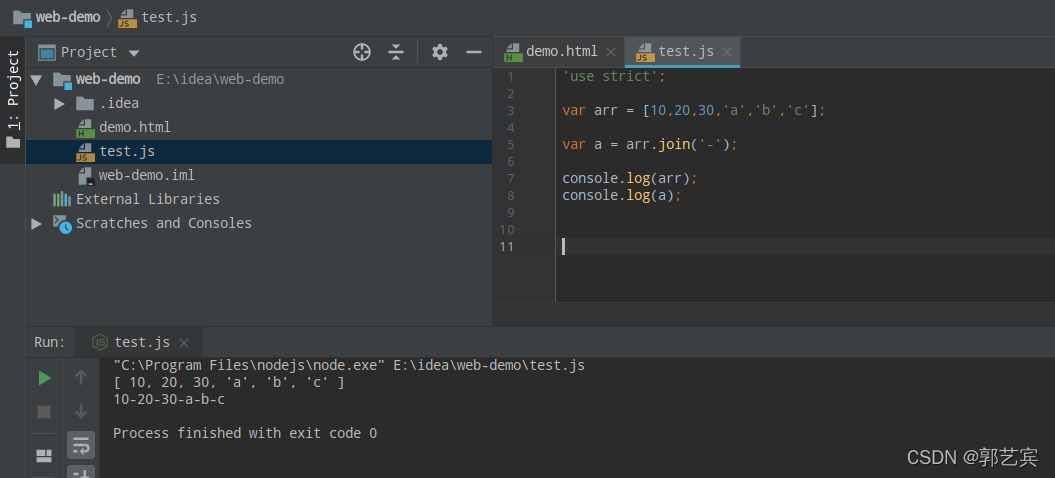Click the console.log(arr); line
This screenshot has height=478, width=1055.
click(x=630, y=178)
